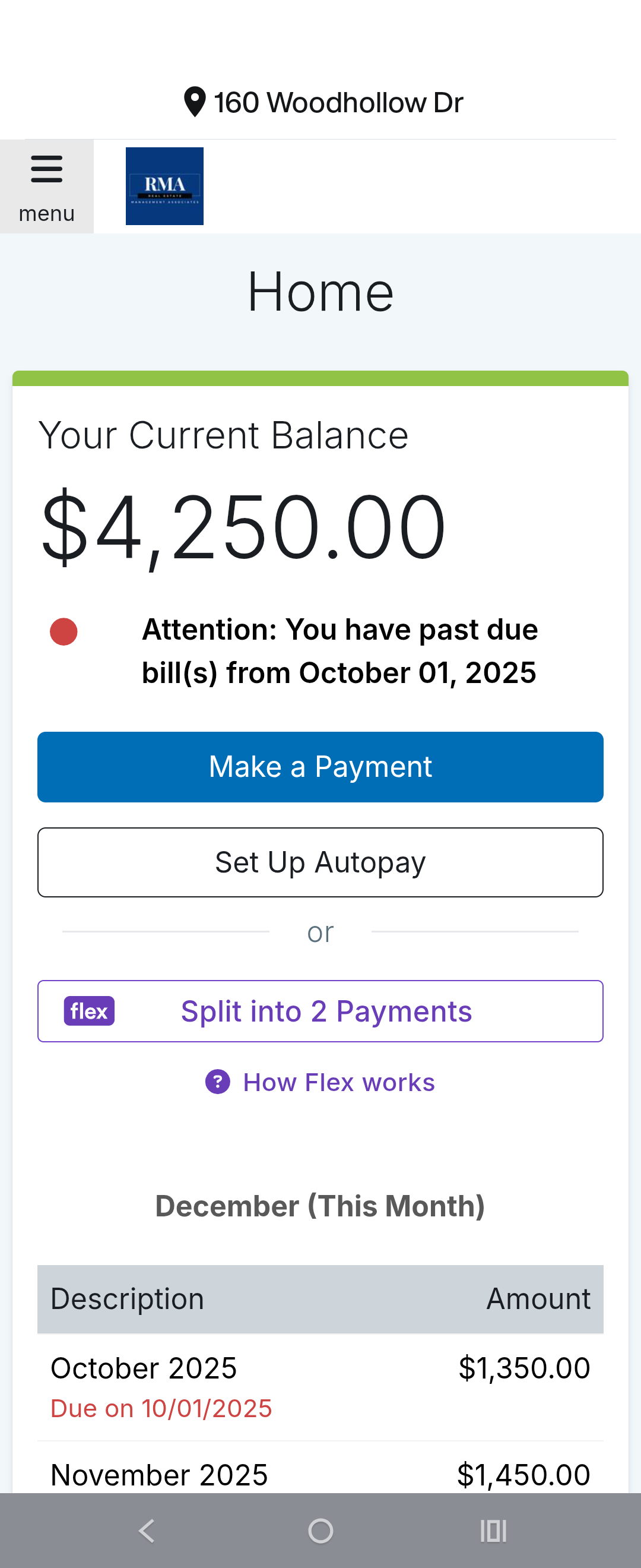The image size is (641, 1568).
Task: Click the purple flex logo badge
Action: tap(89, 1010)
